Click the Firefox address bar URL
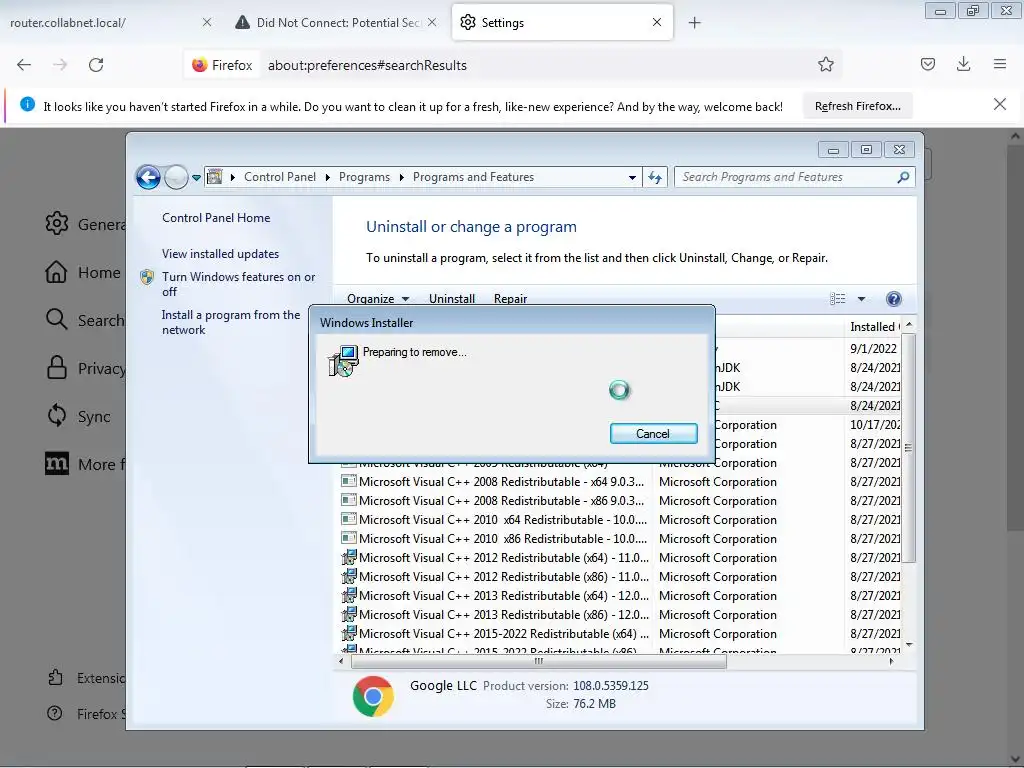The image size is (1024, 768). 367,65
